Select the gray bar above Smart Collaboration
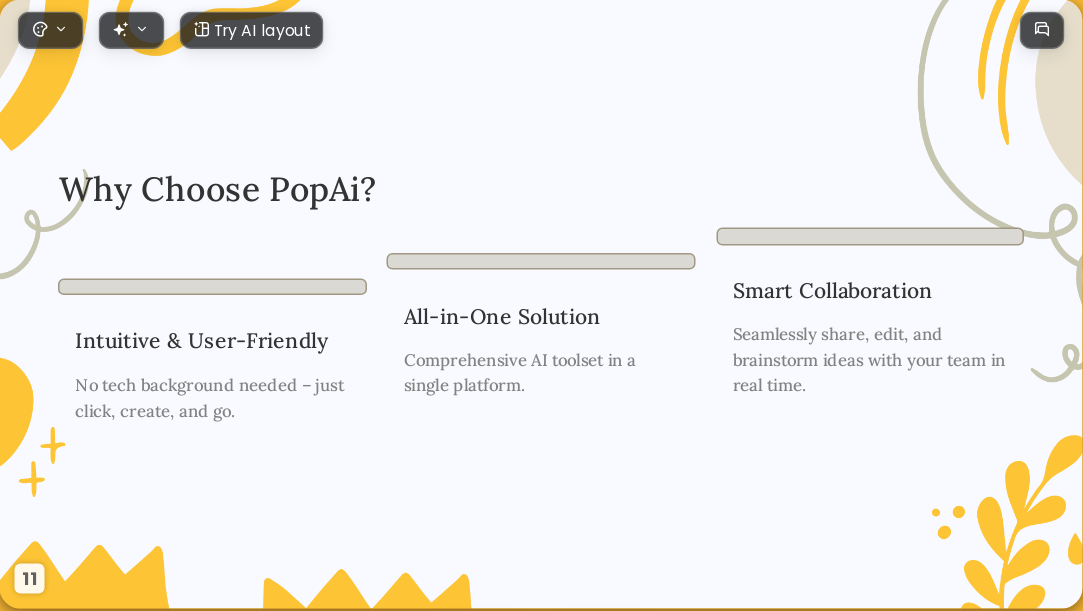The image size is (1083, 611). pos(870,236)
